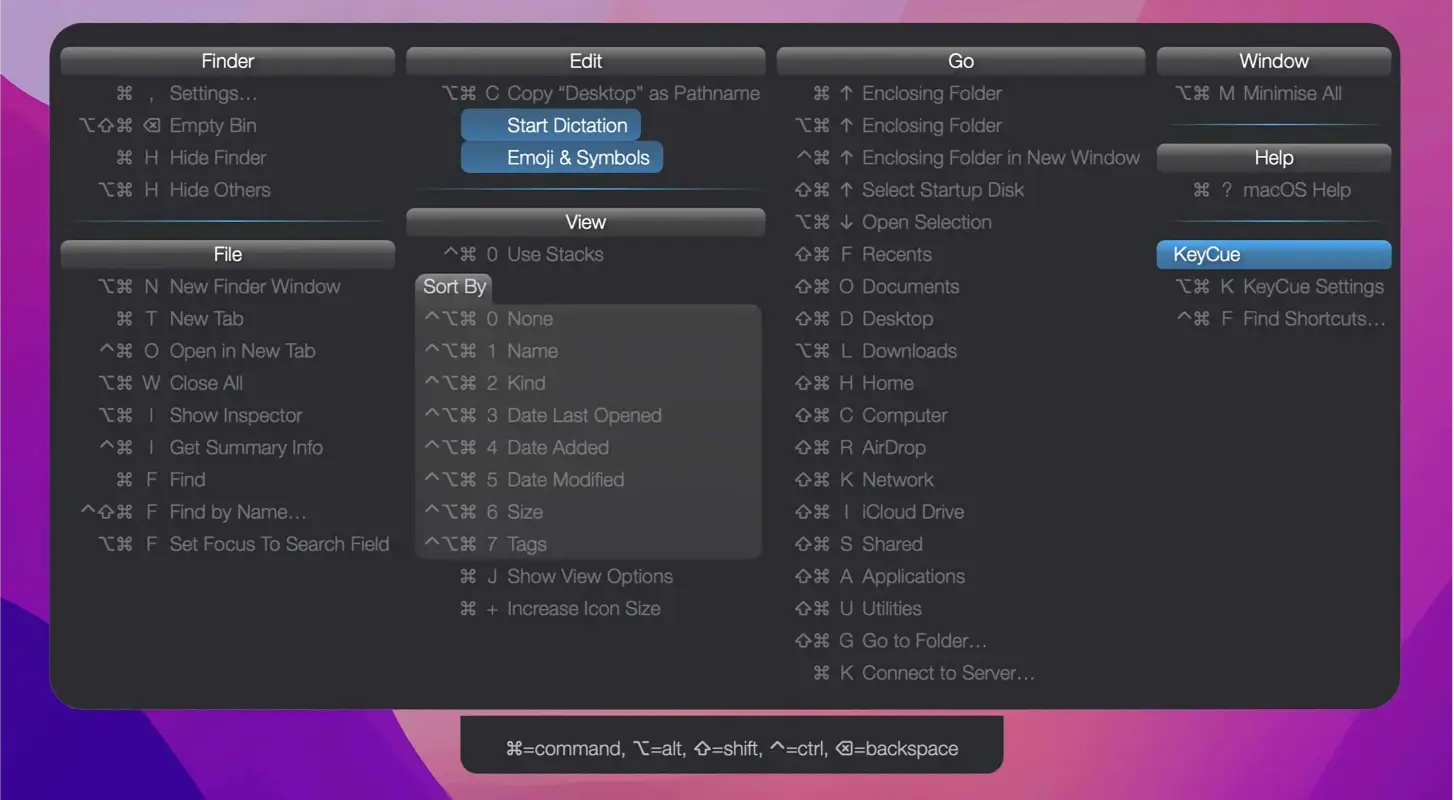The height and width of the screenshot is (800, 1454).
Task: Choose Go to Folder… entry
Action: pyautogui.click(x=923, y=641)
